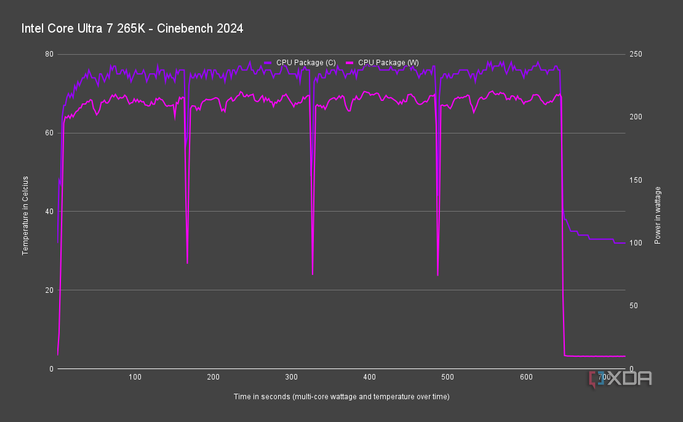The width and height of the screenshot is (683, 422).
Task: Click the x-axis tick label 200
Action: tap(213, 377)
